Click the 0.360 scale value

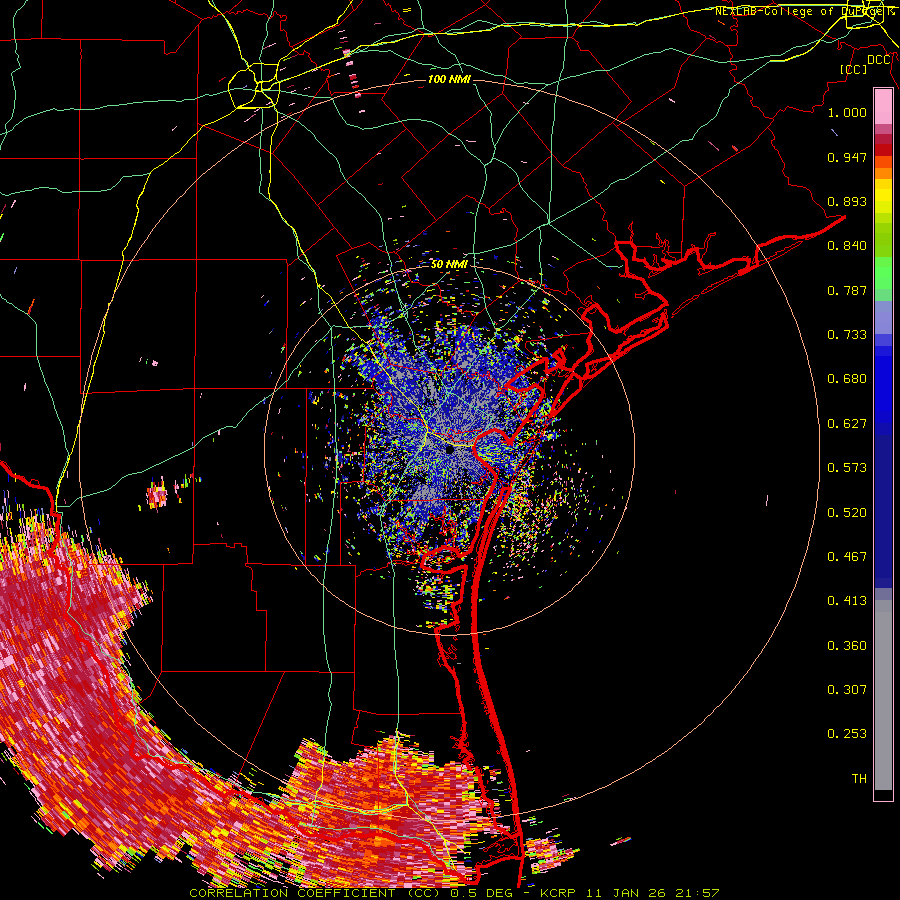(x=847, y=646)
